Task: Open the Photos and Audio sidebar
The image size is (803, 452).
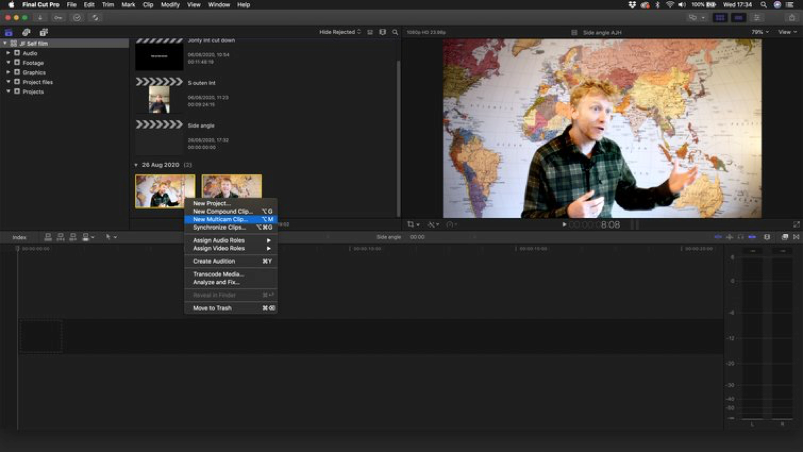Action: click(26, 32)
